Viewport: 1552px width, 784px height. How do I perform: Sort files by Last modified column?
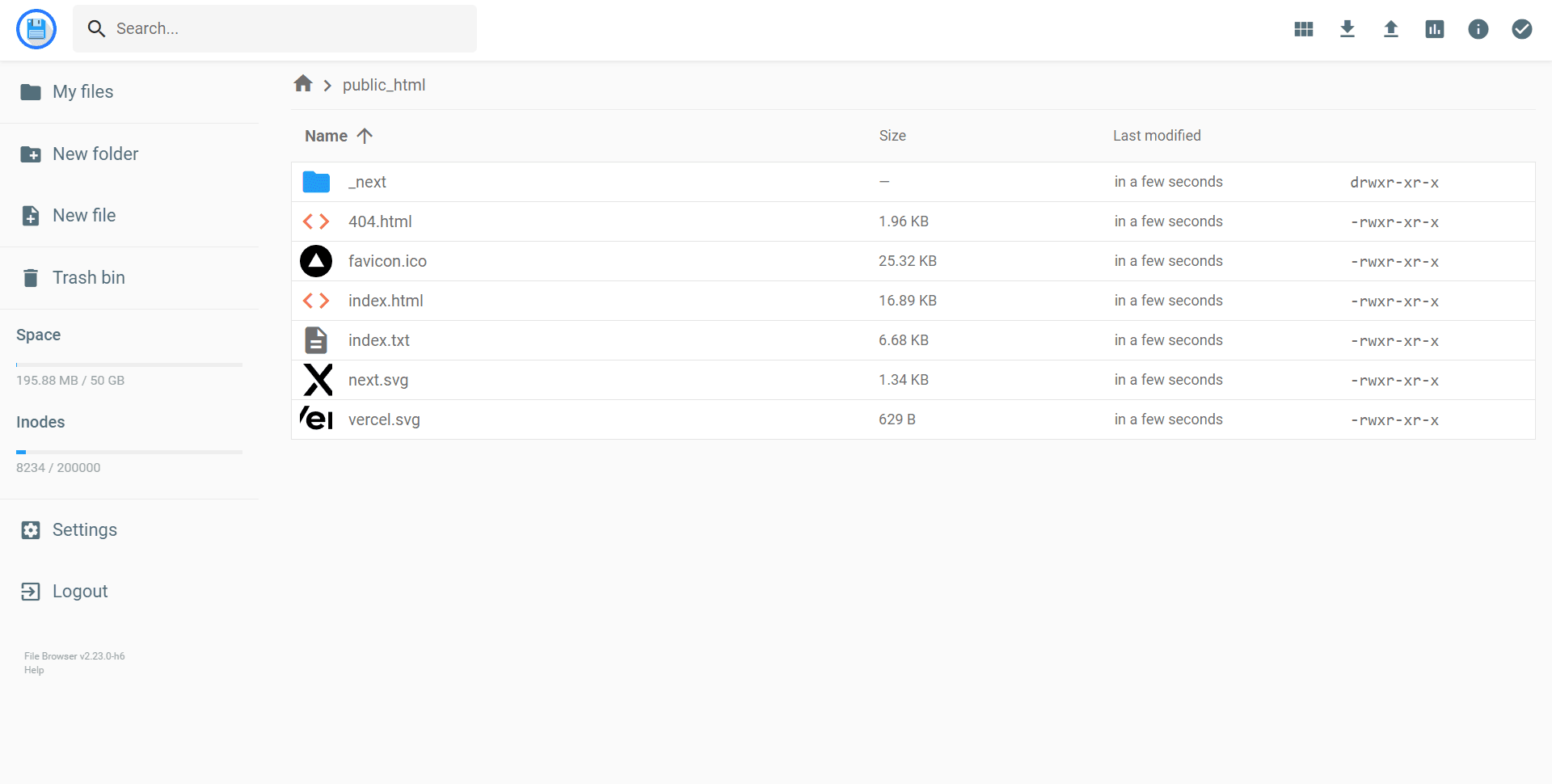pyautogui.click(x=1156, y=136)
